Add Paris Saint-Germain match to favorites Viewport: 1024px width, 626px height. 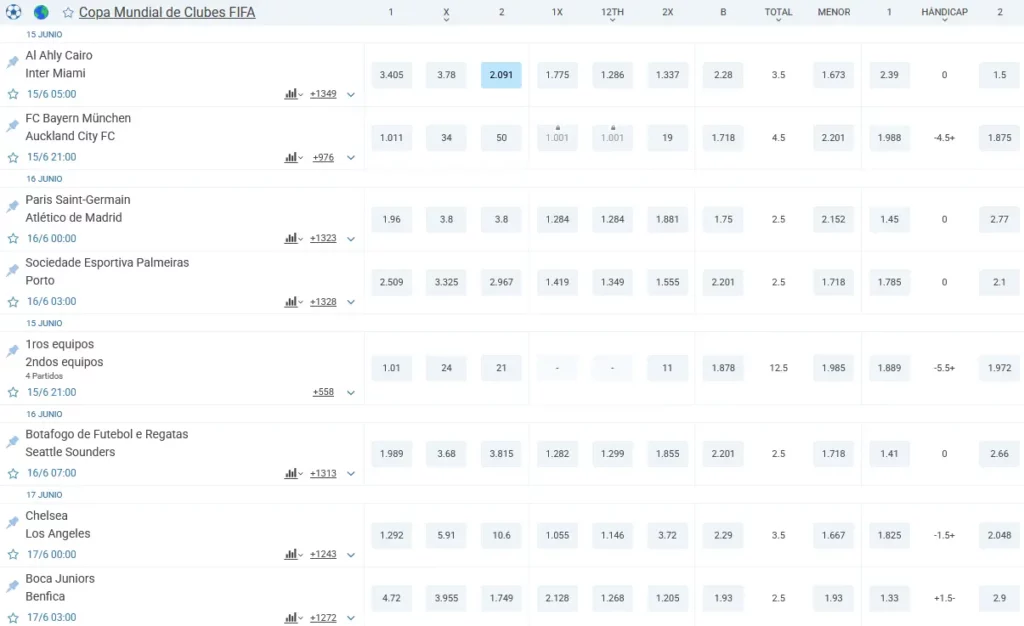click(x=13, y=239)
